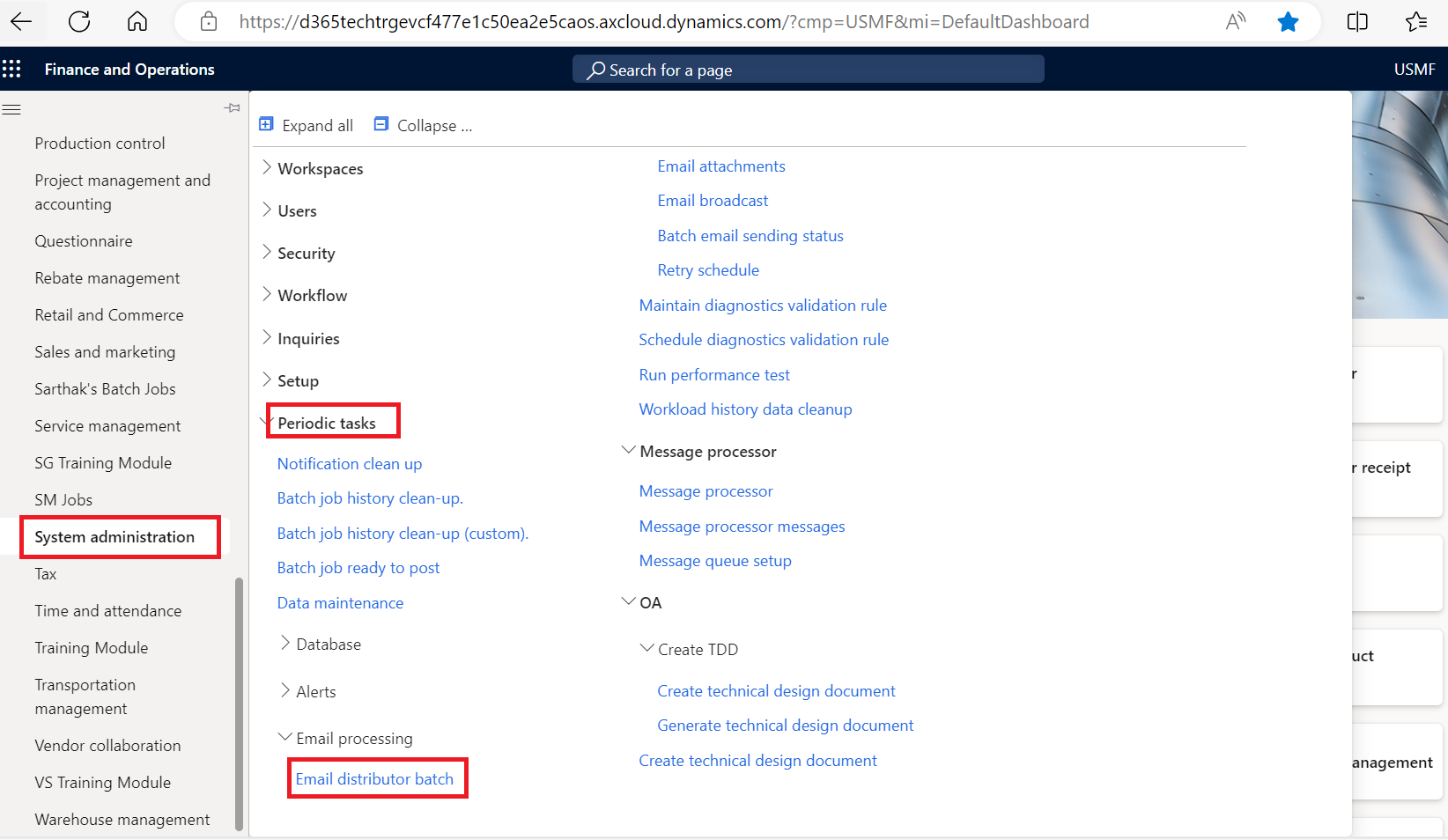
Task: Open Email distributor batch
Action: (376, 778)
